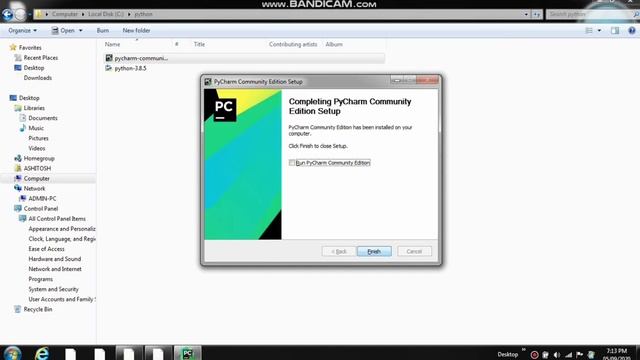Click Open in Explorer toolbar
This screenshot has width=640, height=360.
click(x=63, y=31)
